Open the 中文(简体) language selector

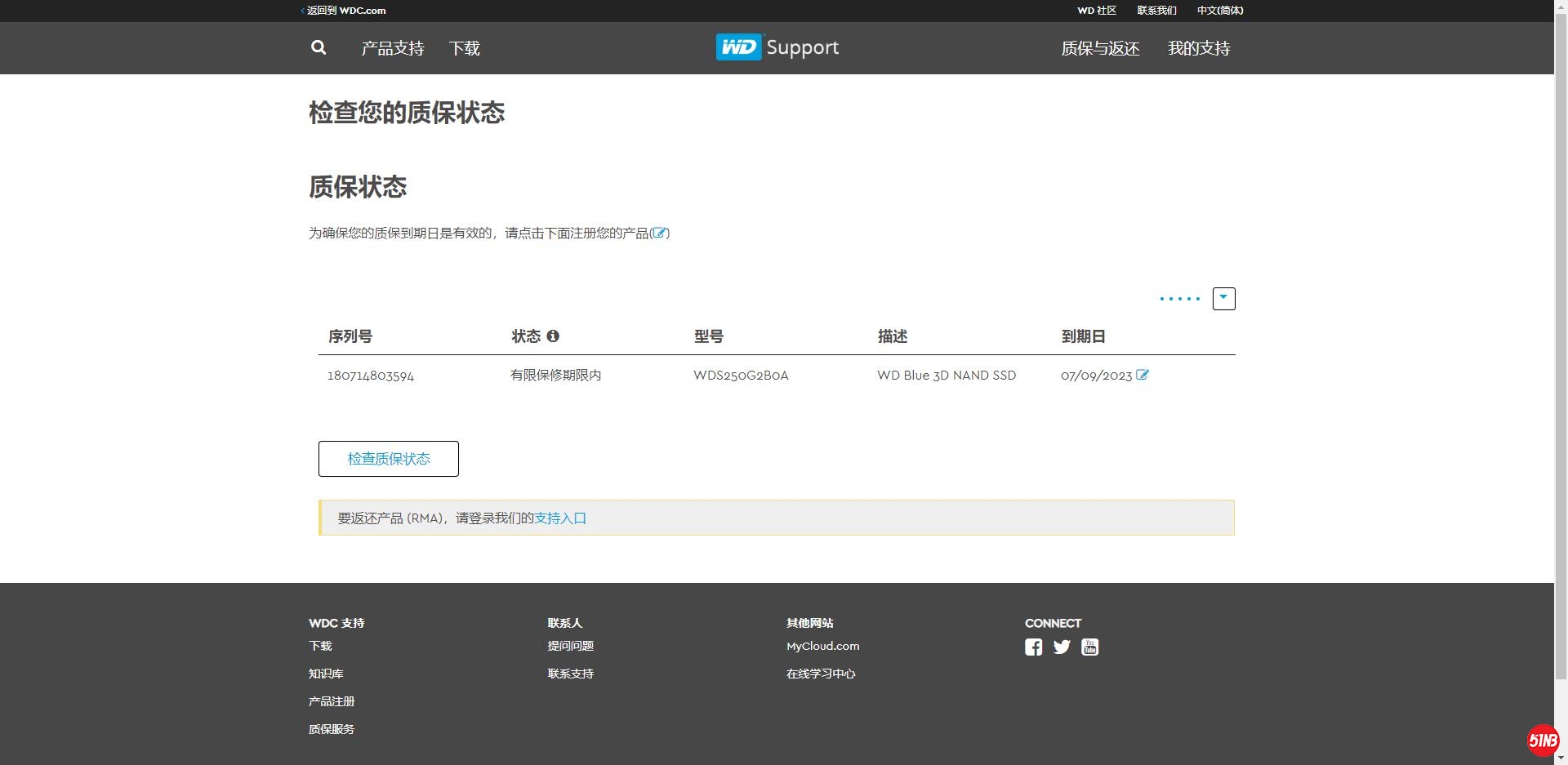(x=1219, y=11)
